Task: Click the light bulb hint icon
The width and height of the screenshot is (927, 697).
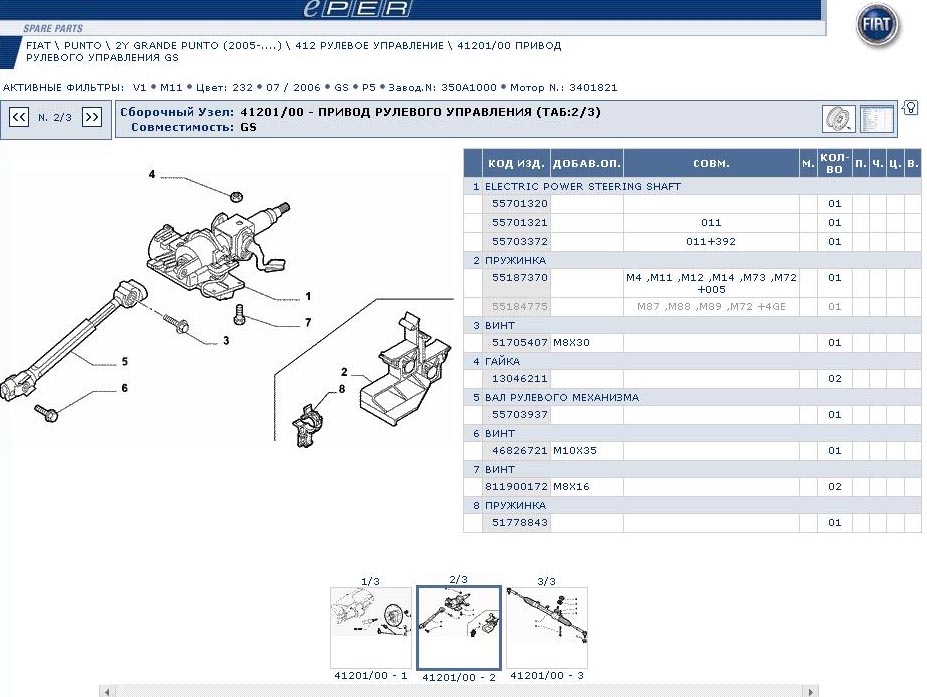Action: [x=910, y=108]
